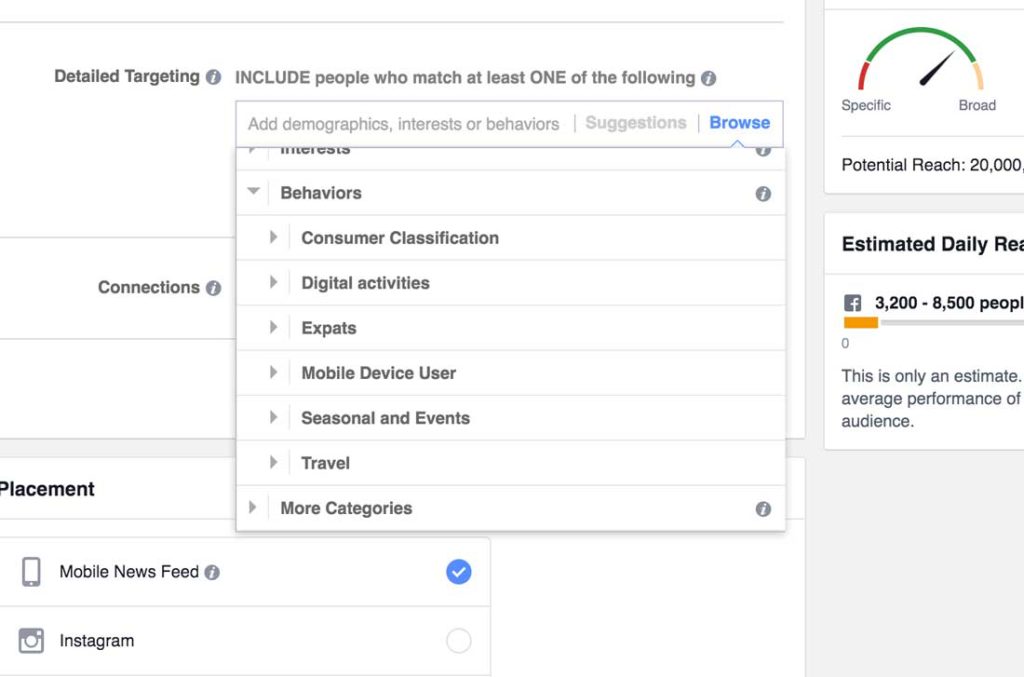Screen dimensions: 1024x677
Task: Expand the Seasonal and Events arrow
Action: tap(274, 417)
